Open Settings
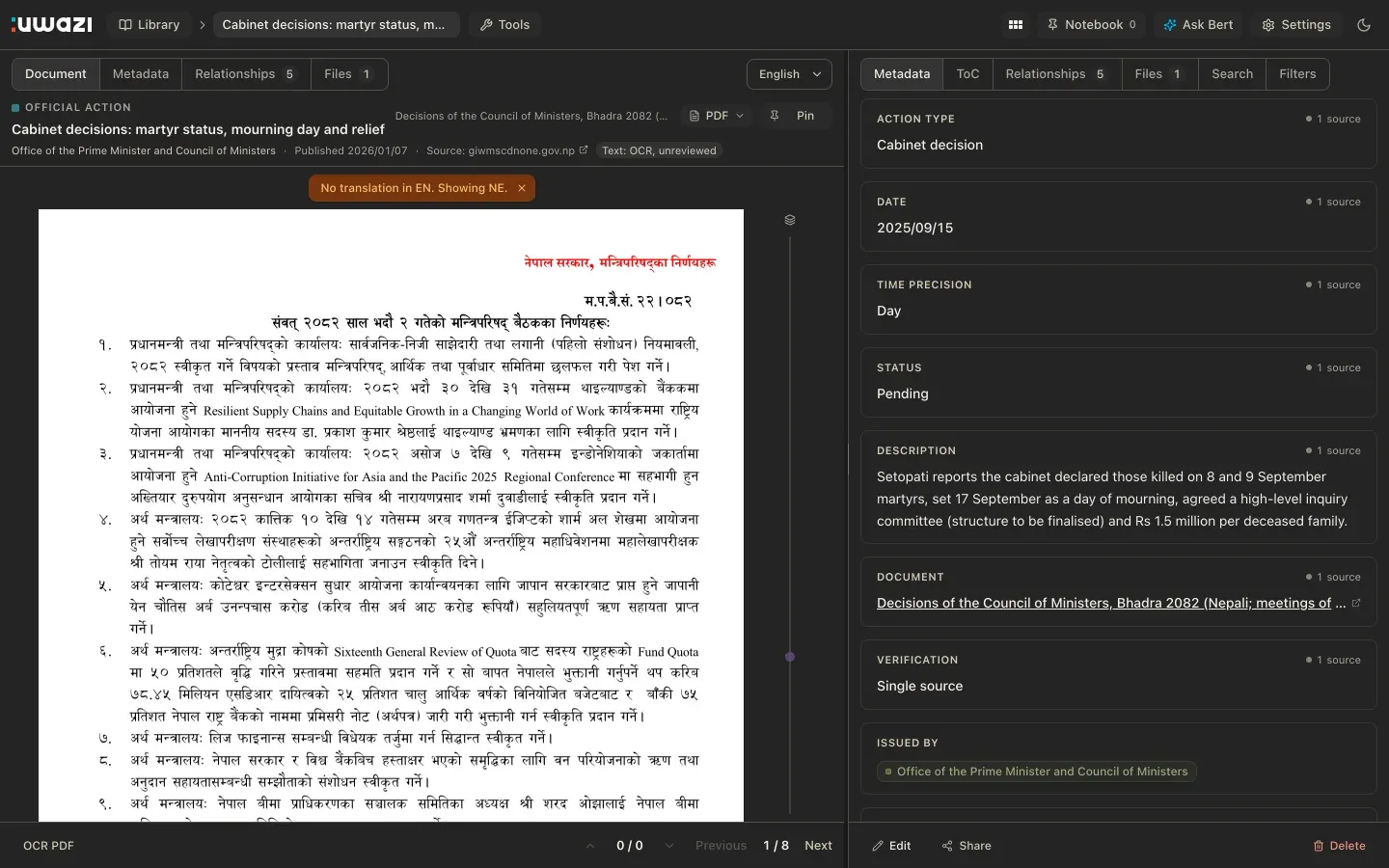 click(1296, 24)
